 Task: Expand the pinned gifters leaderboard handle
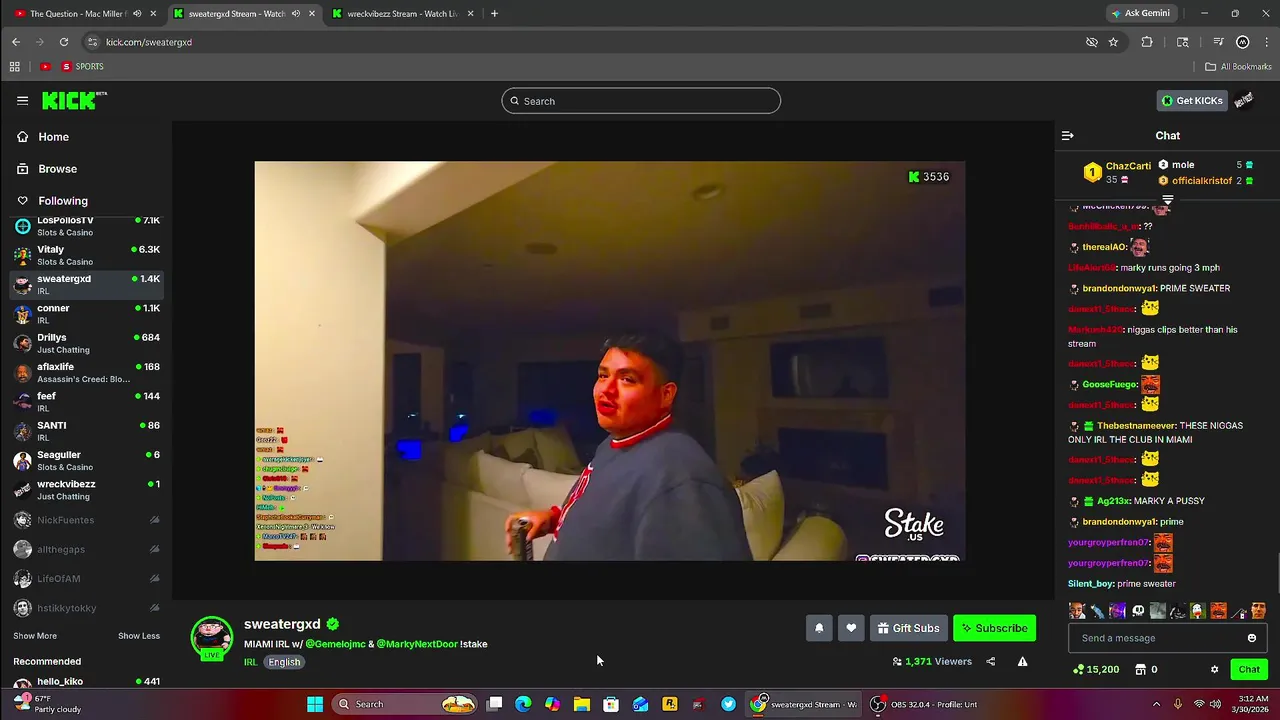pyautogui.click(x=1167, y=200)
